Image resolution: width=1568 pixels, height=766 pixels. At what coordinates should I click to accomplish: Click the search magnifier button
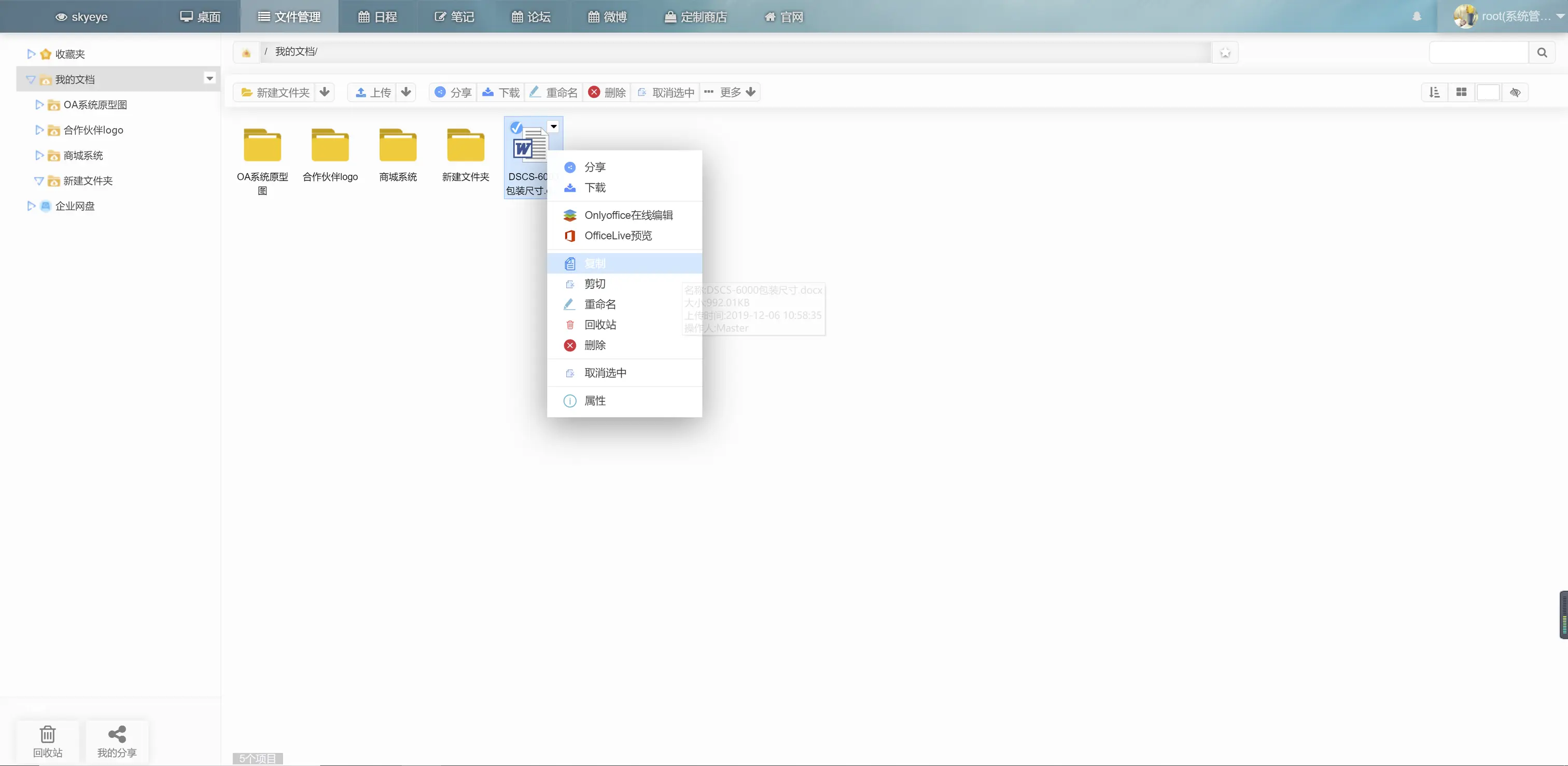(x=1542, y=52)
